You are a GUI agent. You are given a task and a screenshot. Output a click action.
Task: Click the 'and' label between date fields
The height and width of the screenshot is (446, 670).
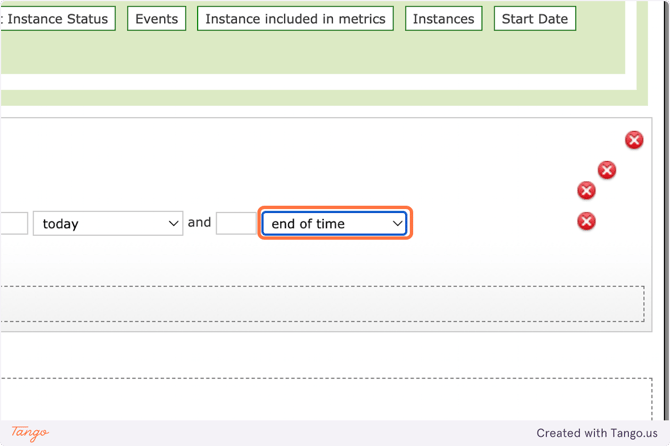point(200,222)
